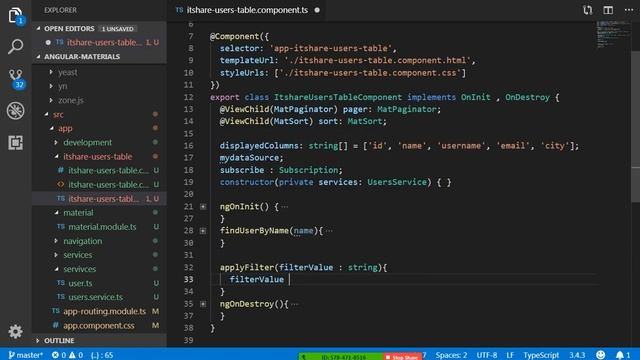Click line number 33 in gutter
Viewport: 640px width, 360px height.
(188, 280)
